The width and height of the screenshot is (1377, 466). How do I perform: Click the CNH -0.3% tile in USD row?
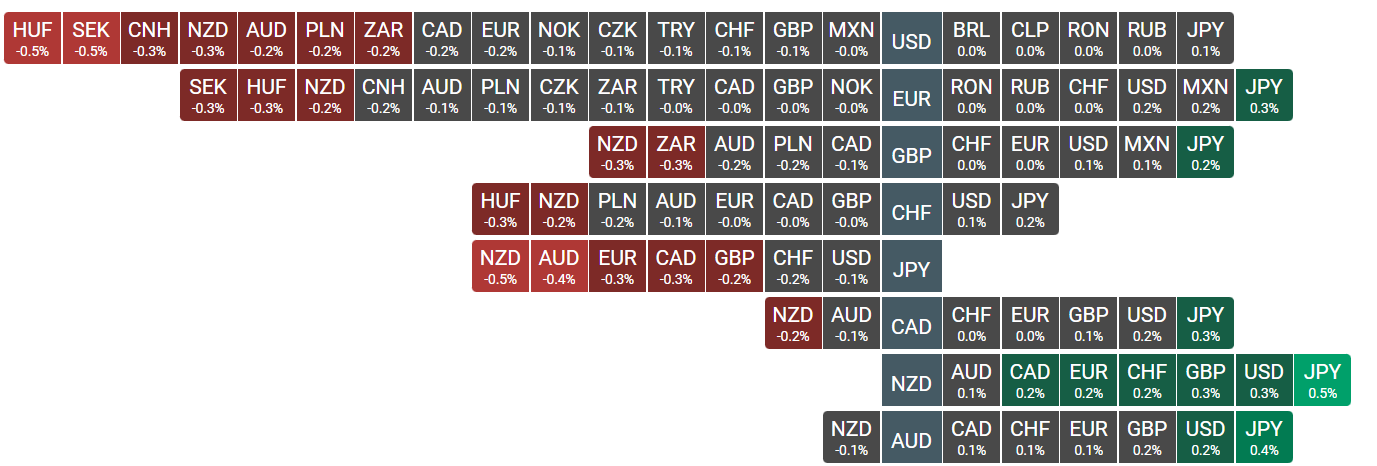(149, 38)
